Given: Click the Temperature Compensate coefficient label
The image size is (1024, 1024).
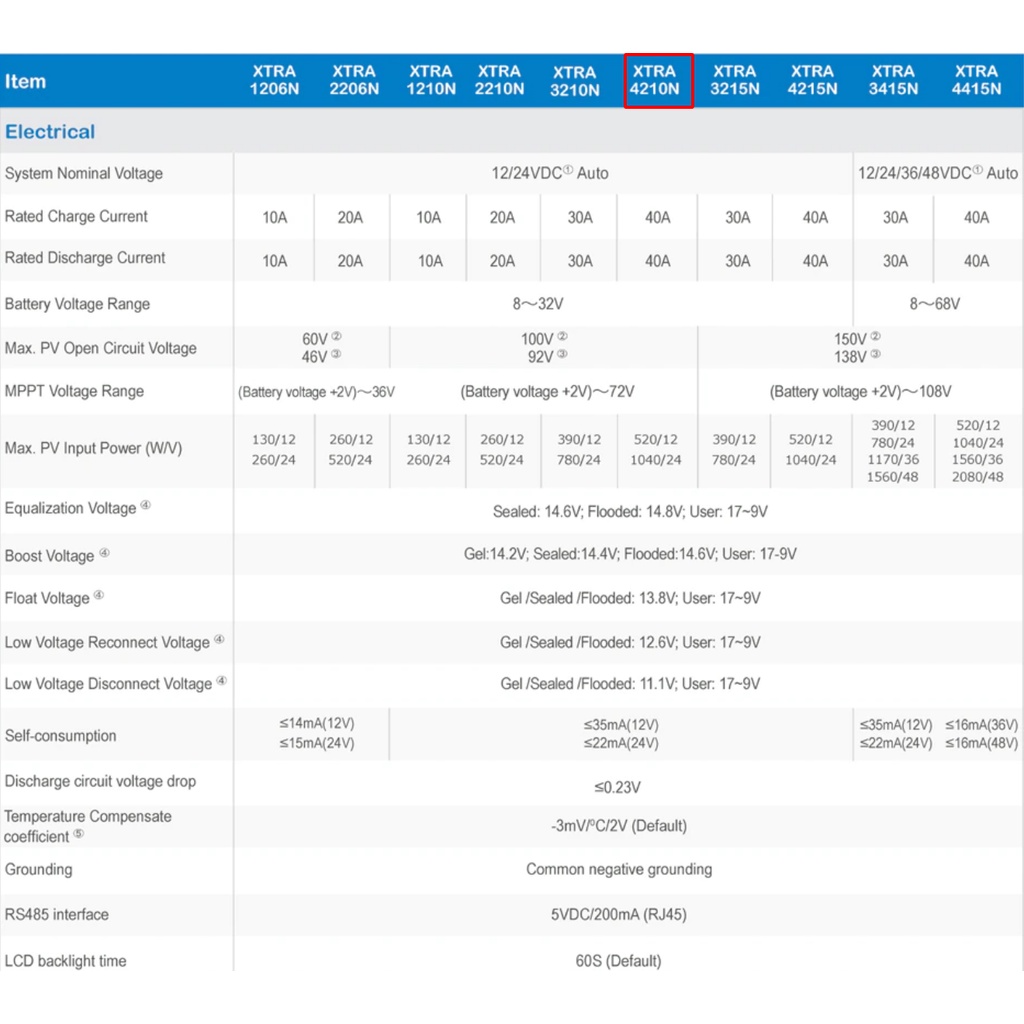Looking at the screenshot, I should click(x=88, y=826).
